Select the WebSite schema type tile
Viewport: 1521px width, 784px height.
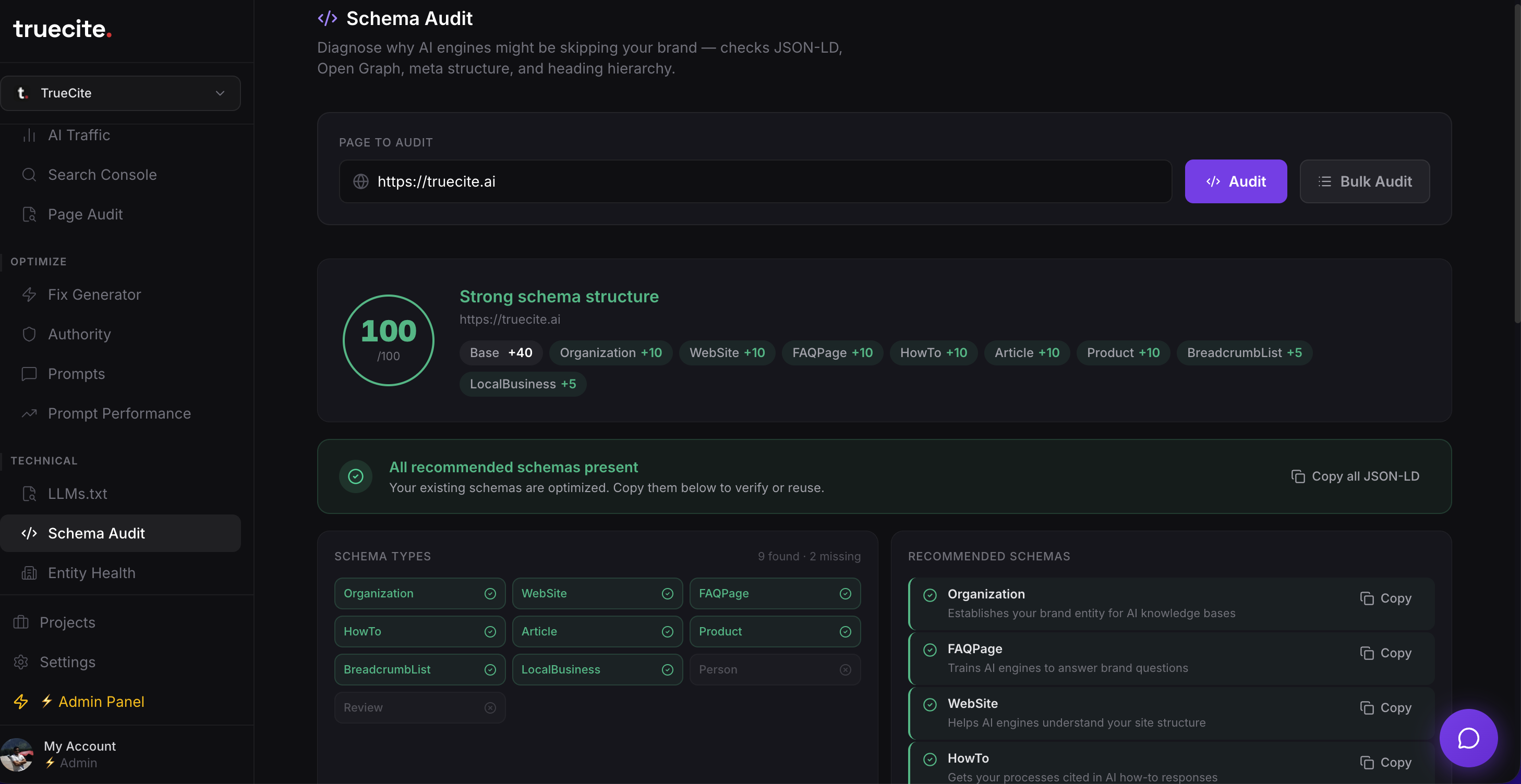point(598,593)
